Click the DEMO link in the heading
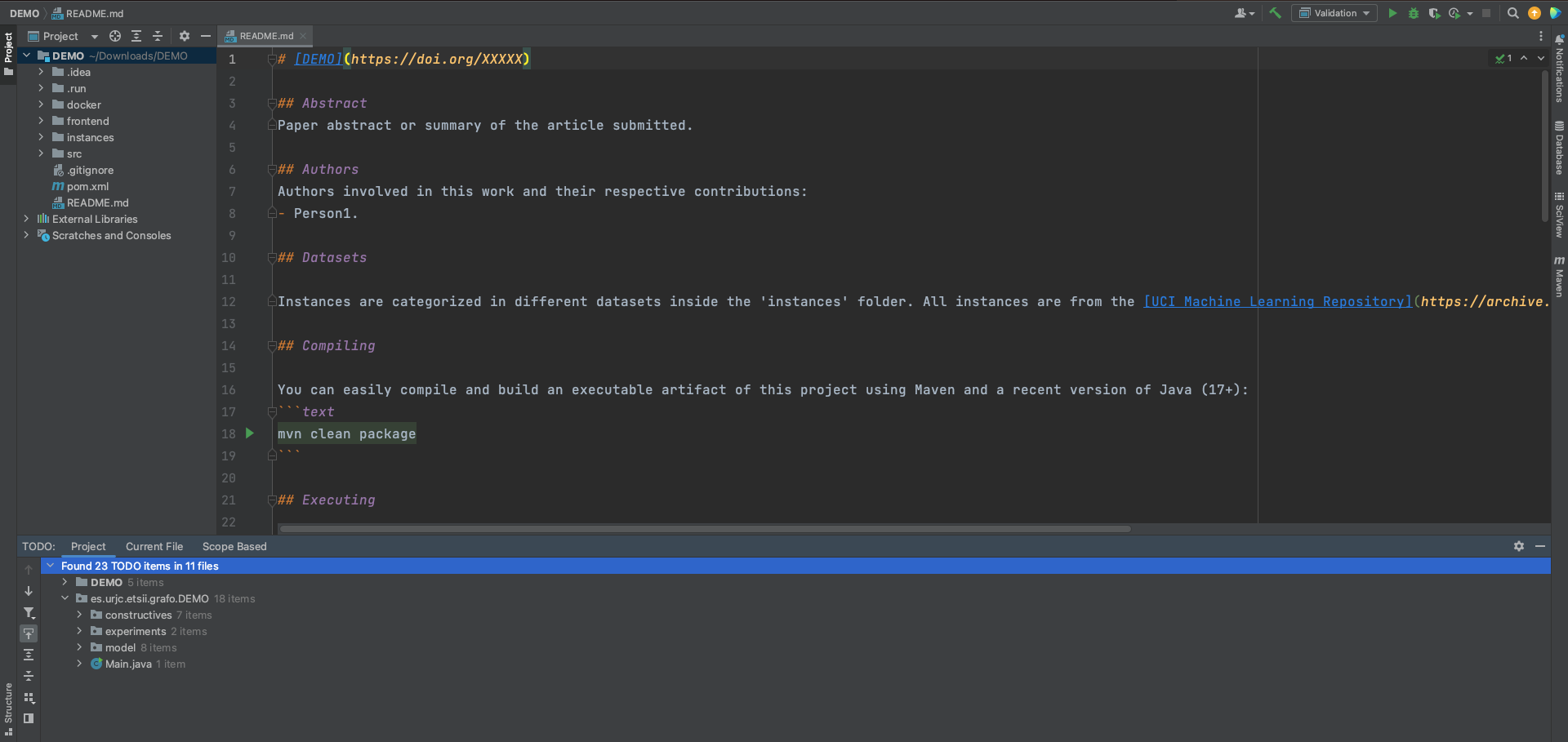1568x742 pixels. pos(318,59)
